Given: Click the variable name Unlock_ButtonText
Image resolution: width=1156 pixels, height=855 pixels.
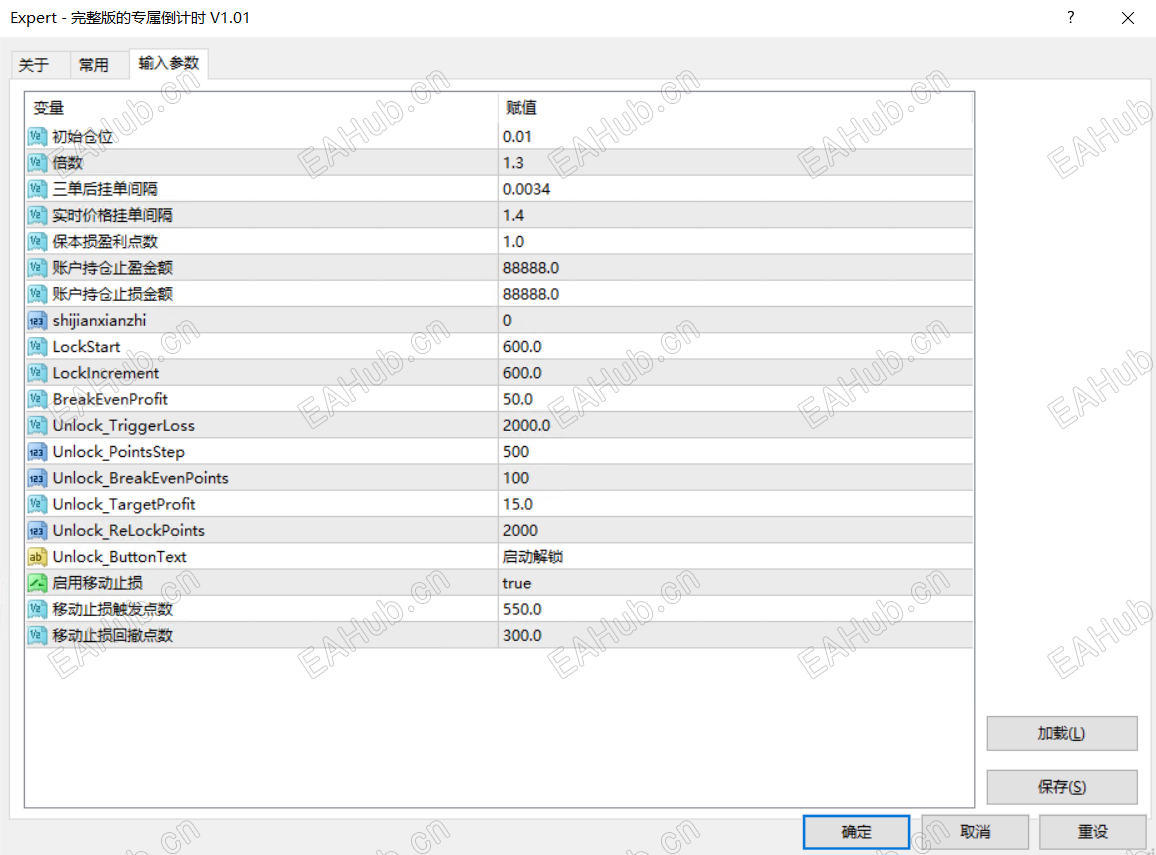Looking at the screenshot, I should (x=119, y=557).
